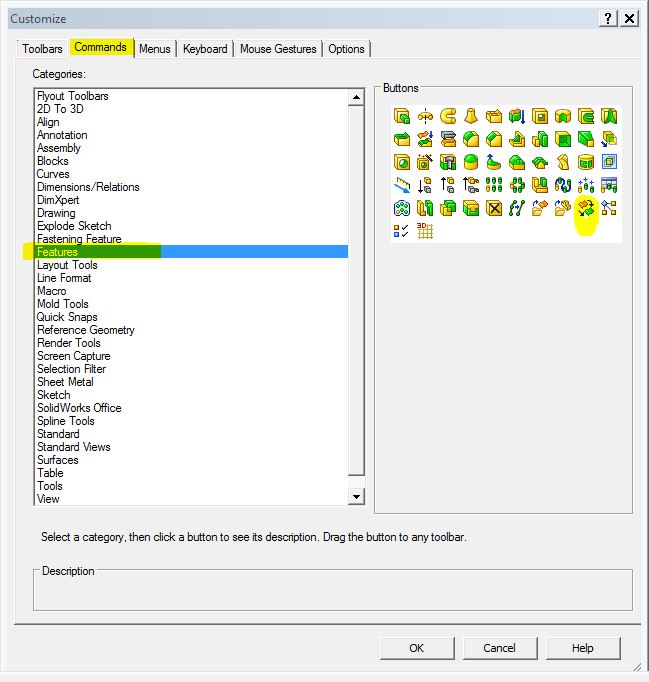Click the Categories list scroll-down arrow
Screen dimensions: 649x682
coord(356,497)
